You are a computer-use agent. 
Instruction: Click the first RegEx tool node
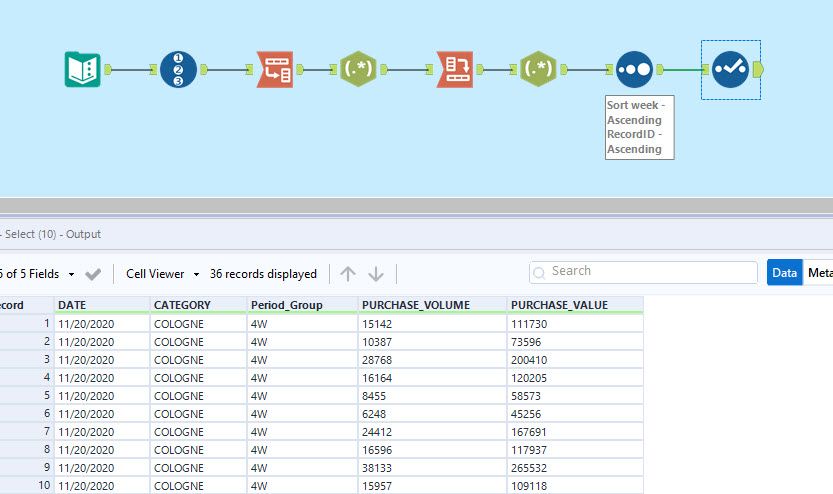click(x=360, y=69)
